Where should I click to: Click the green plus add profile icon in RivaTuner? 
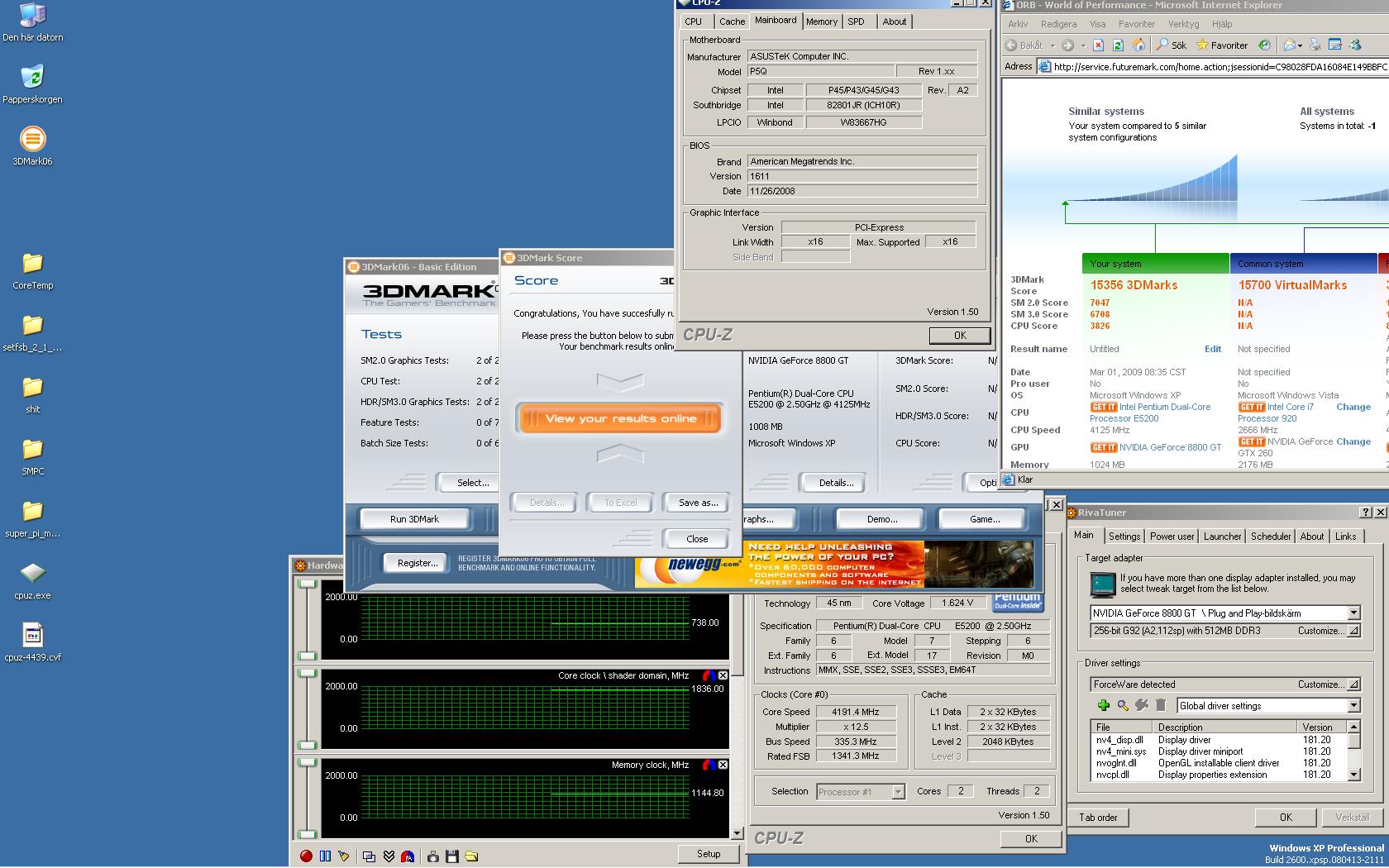(1103, 705)
